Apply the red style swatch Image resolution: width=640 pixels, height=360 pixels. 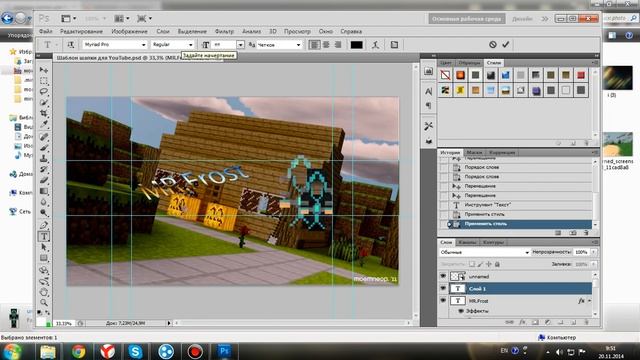point(581,75)
